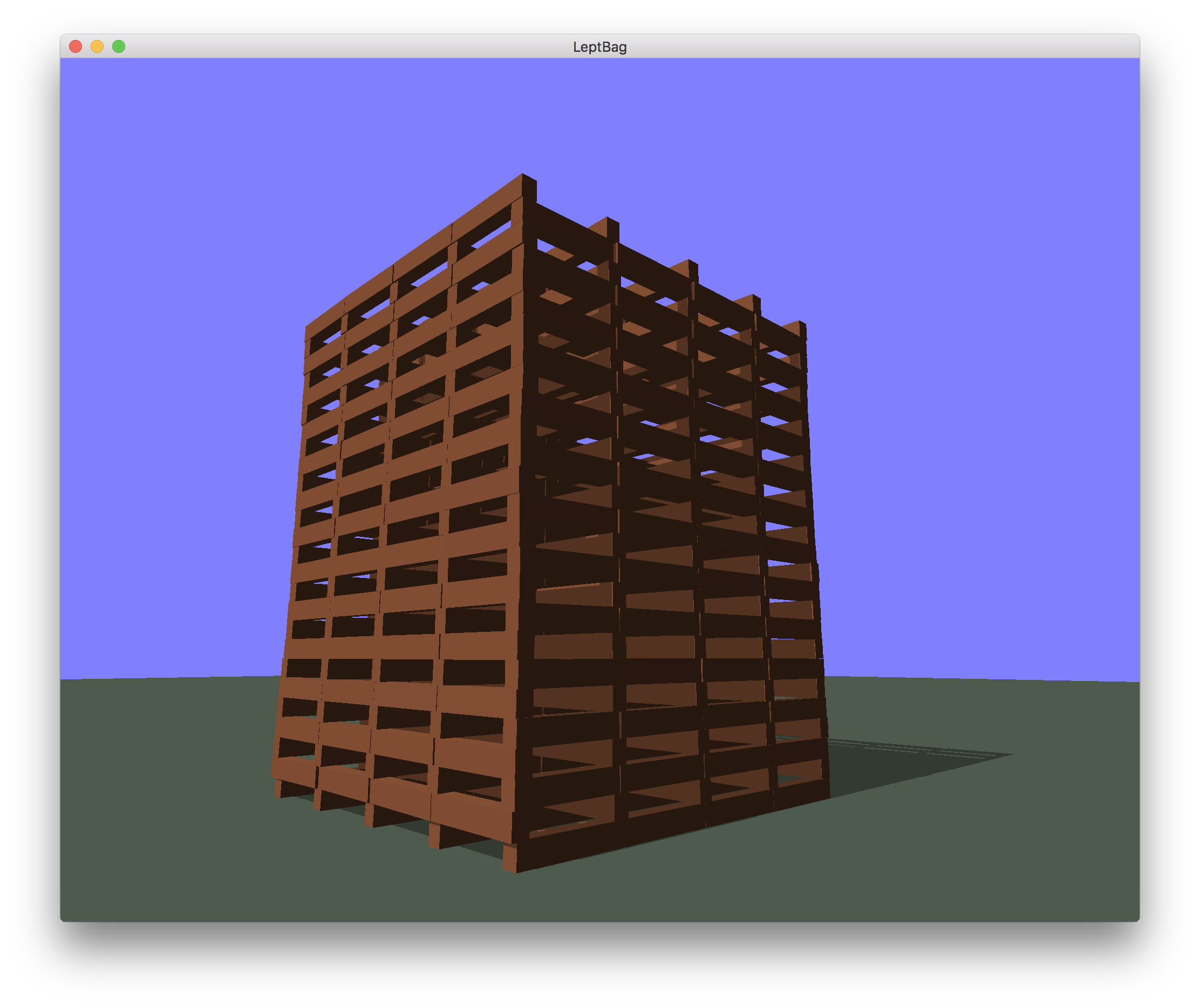Maximize the LeptBag window with green button

119,46
